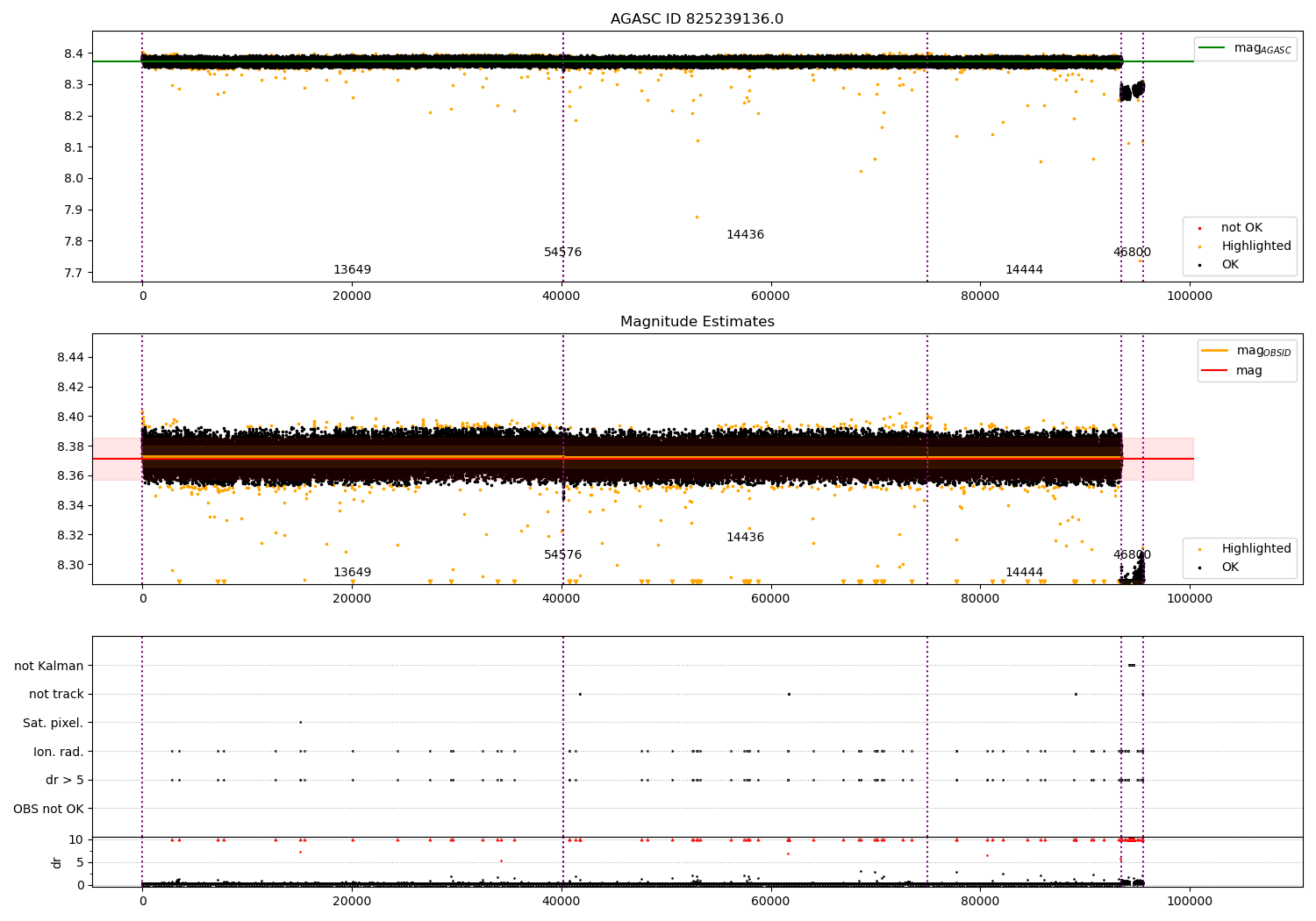Click the red dot marker beside 'not OK'
The width and height of the screenshot is (1316, 921).
(1199, 228)
